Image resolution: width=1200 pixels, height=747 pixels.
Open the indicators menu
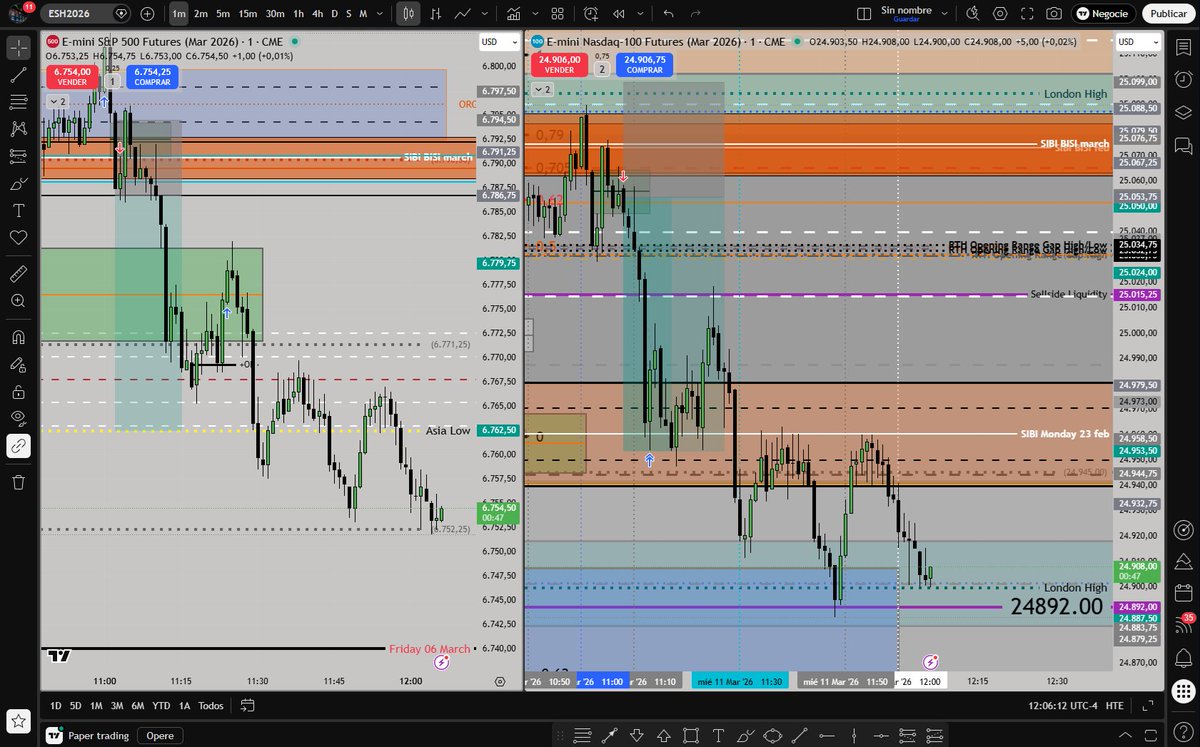tap(513, 14)
